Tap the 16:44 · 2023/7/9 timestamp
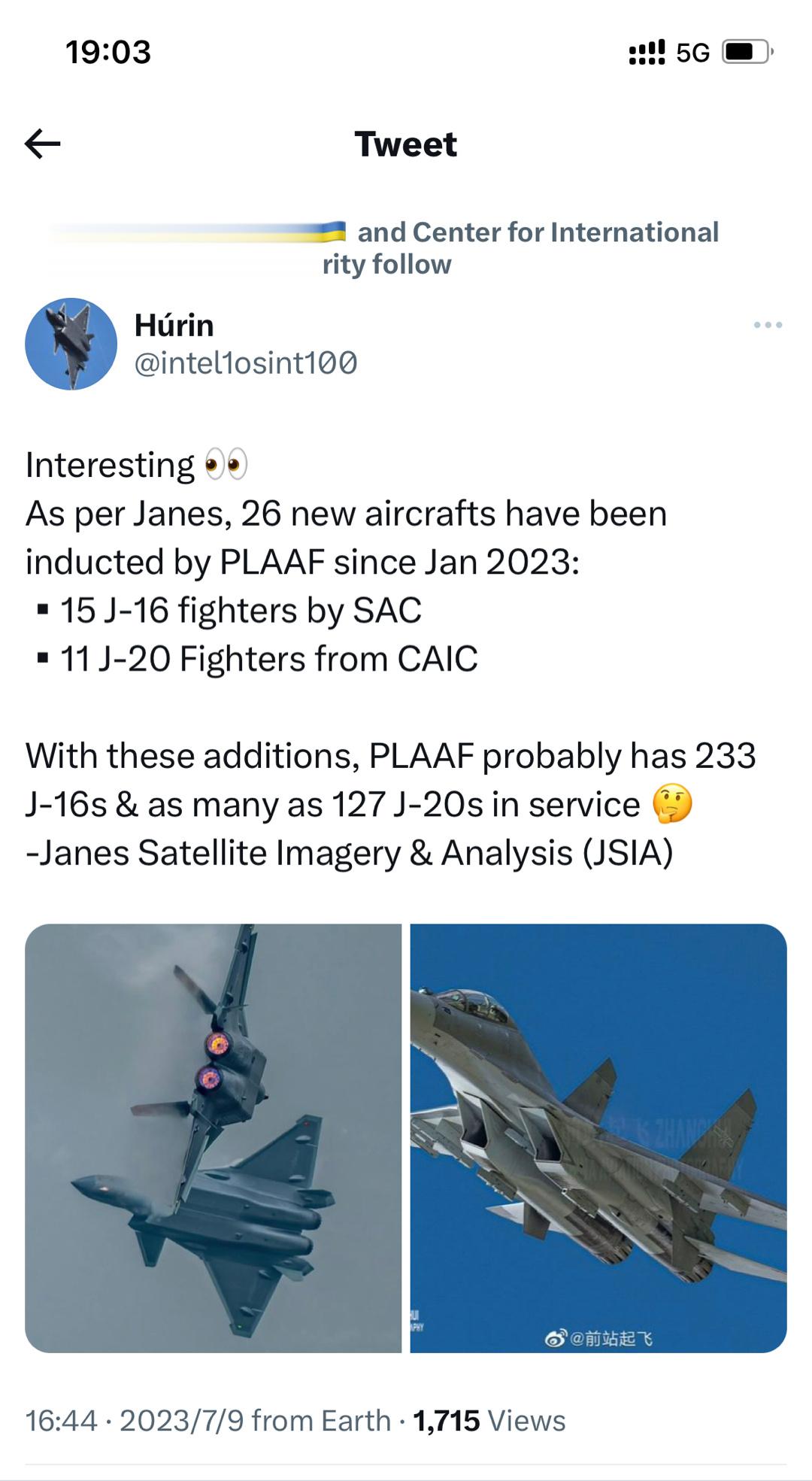This screenshot has width=812, height=1481. 135,1421
